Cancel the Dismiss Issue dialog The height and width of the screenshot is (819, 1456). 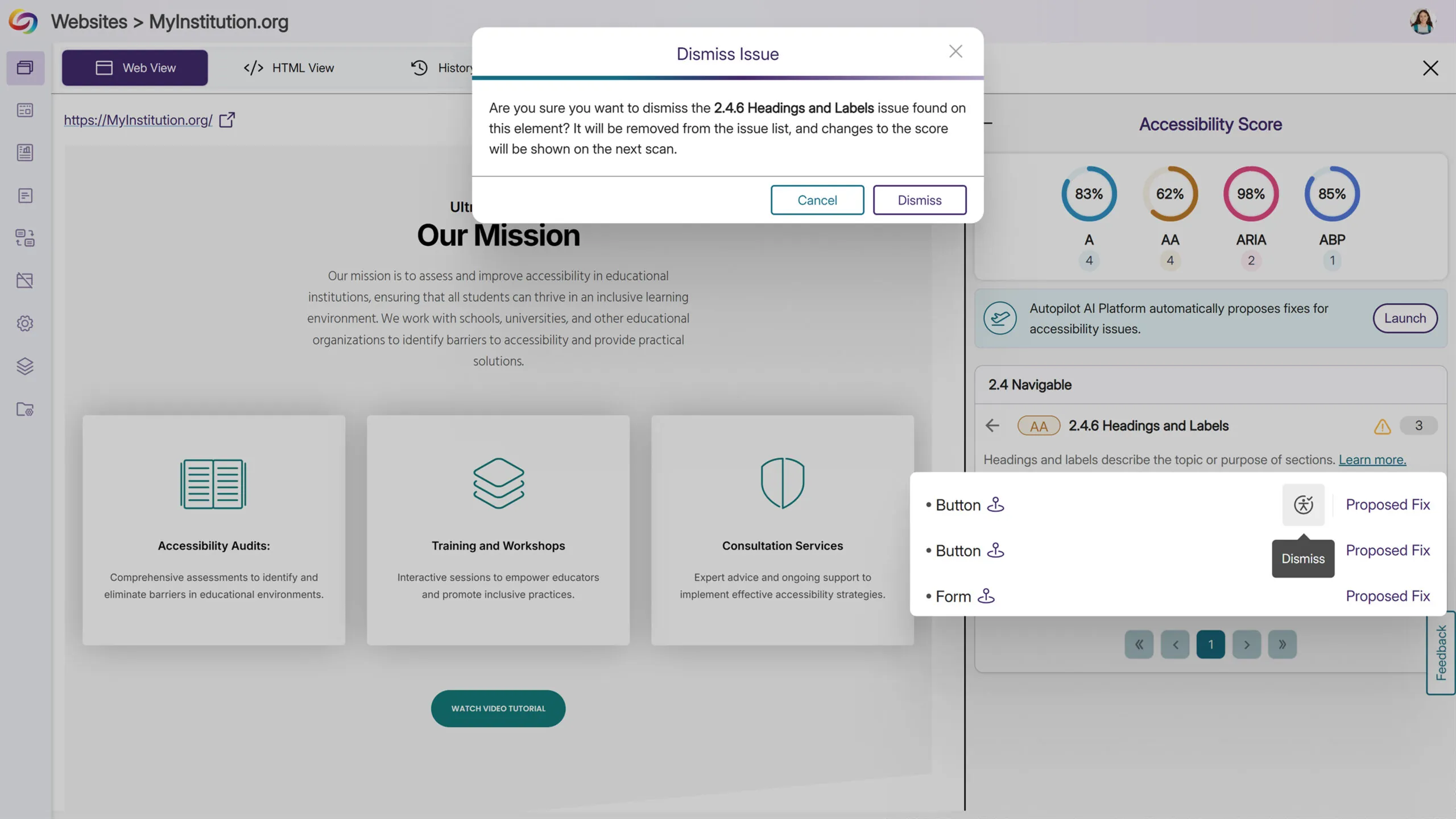(817, 200)
